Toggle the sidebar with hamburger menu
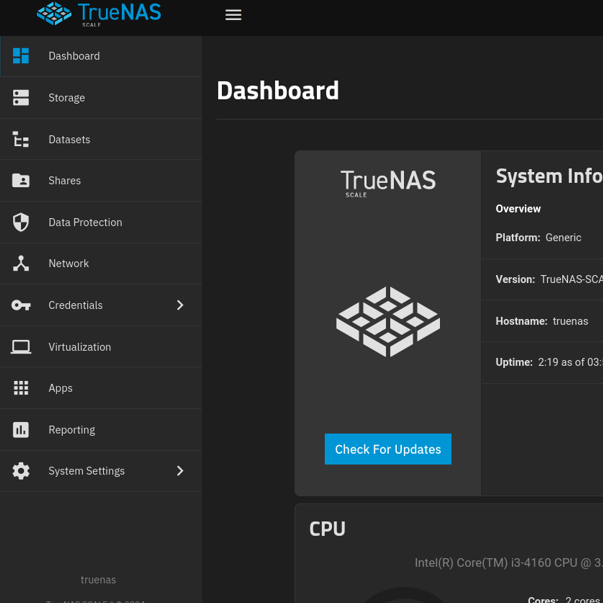 tap(233, 15)
